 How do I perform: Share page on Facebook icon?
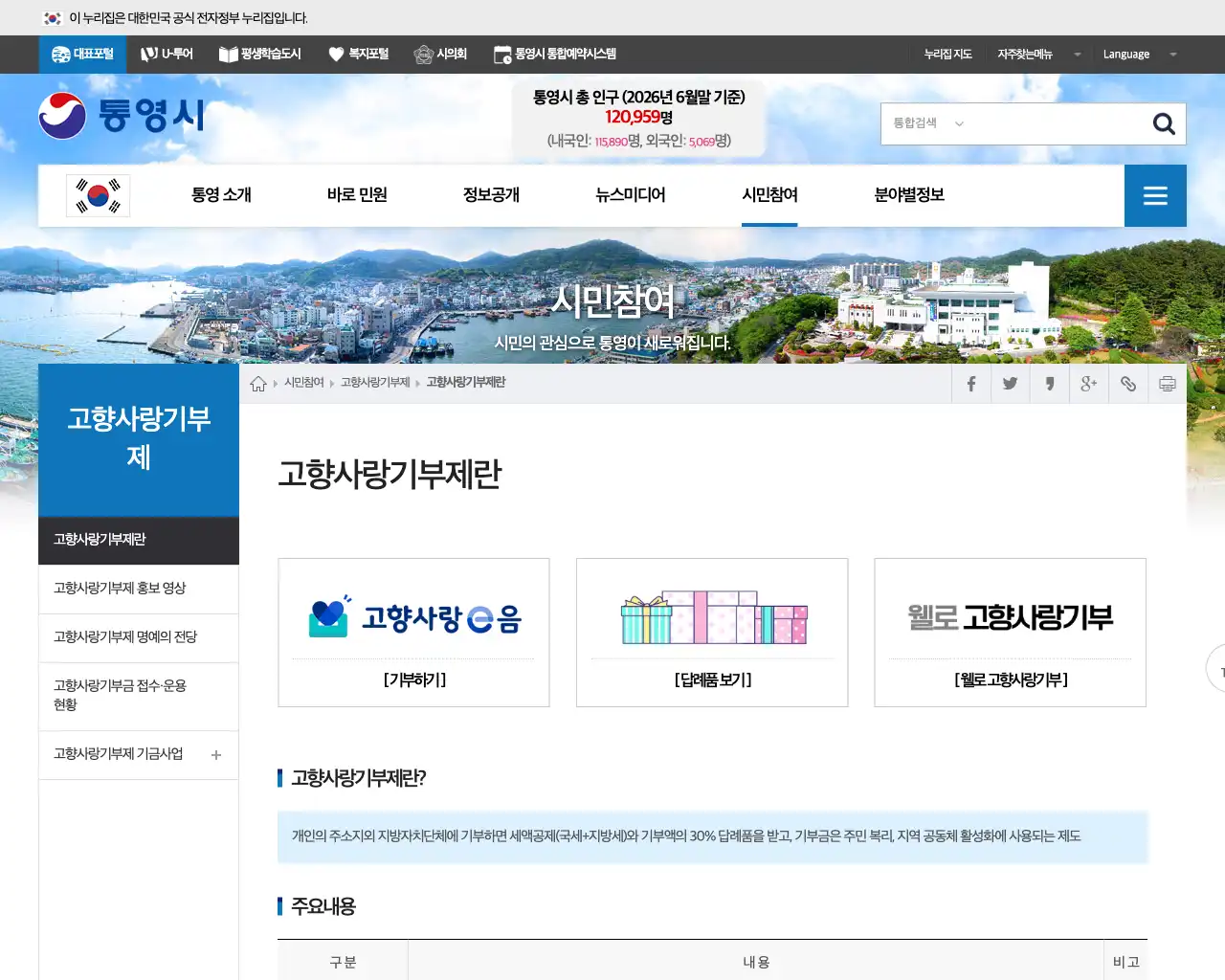(970, 384)
